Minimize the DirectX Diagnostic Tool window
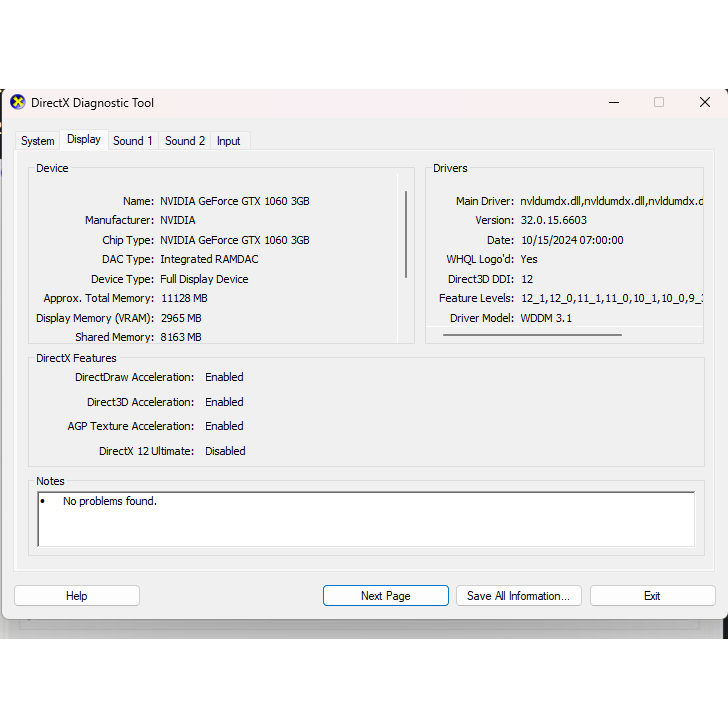728x728 pixels. [614, 102]
